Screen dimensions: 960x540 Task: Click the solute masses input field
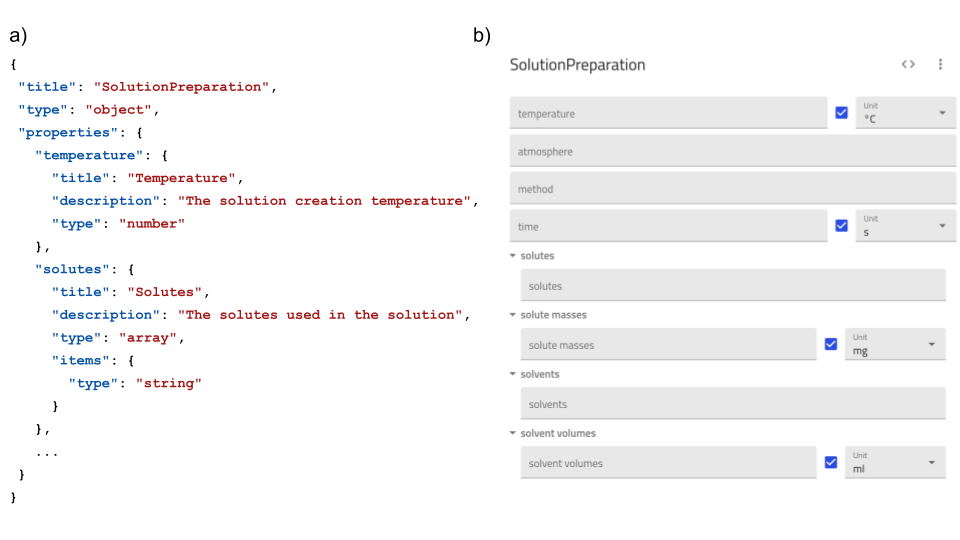(668, 345)
